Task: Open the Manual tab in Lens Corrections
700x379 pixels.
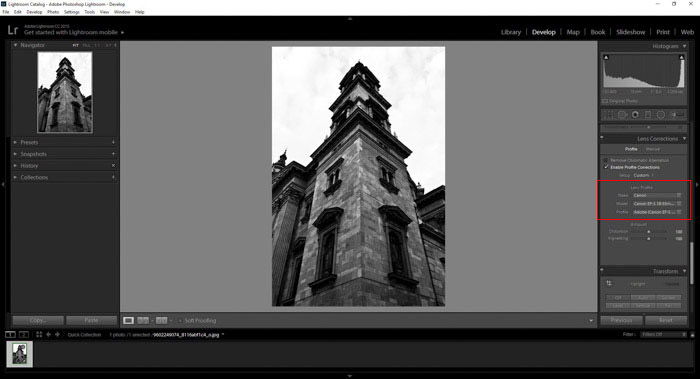Action: [653, 149]
